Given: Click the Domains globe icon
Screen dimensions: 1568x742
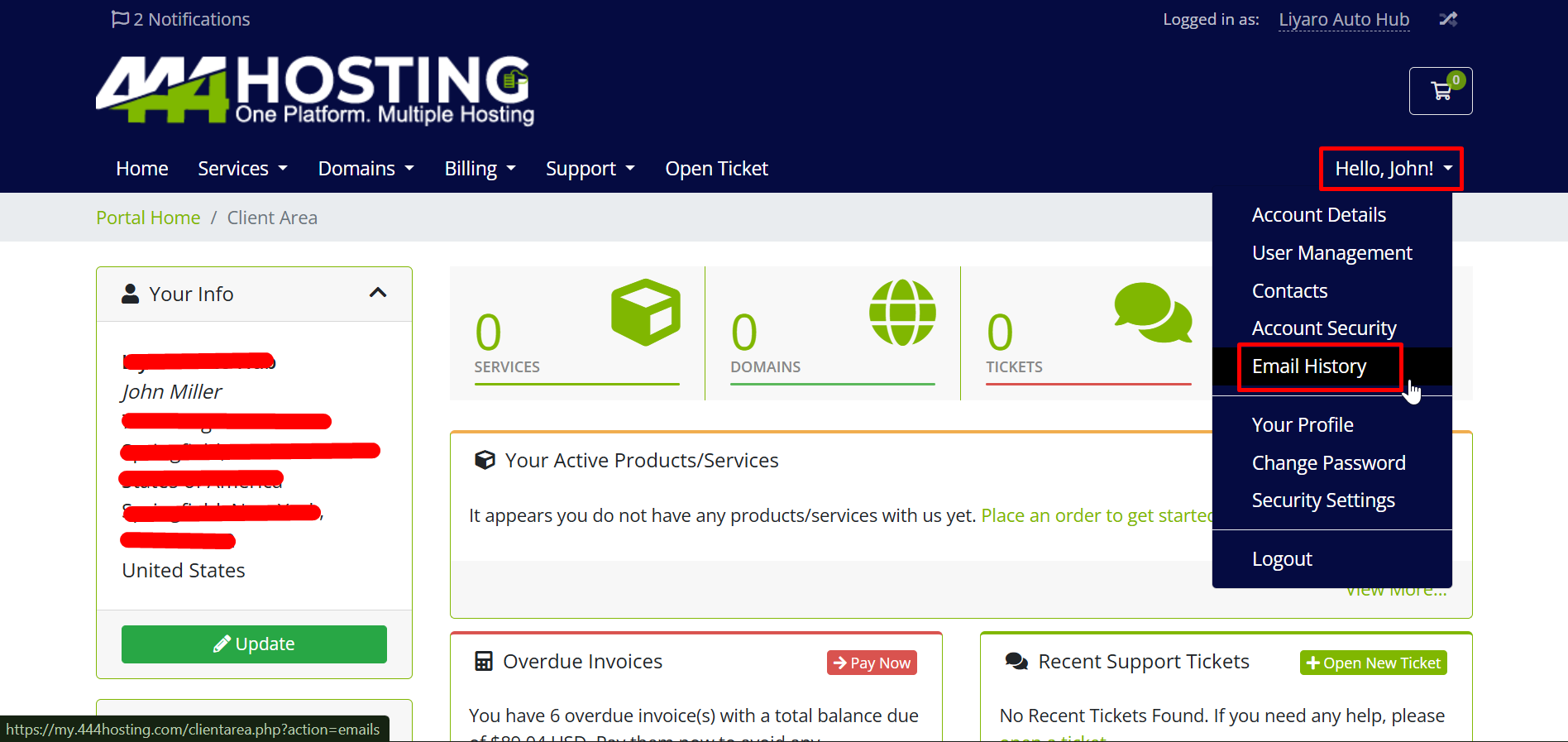Looking at the screenshot, I should tap(902, 313).
